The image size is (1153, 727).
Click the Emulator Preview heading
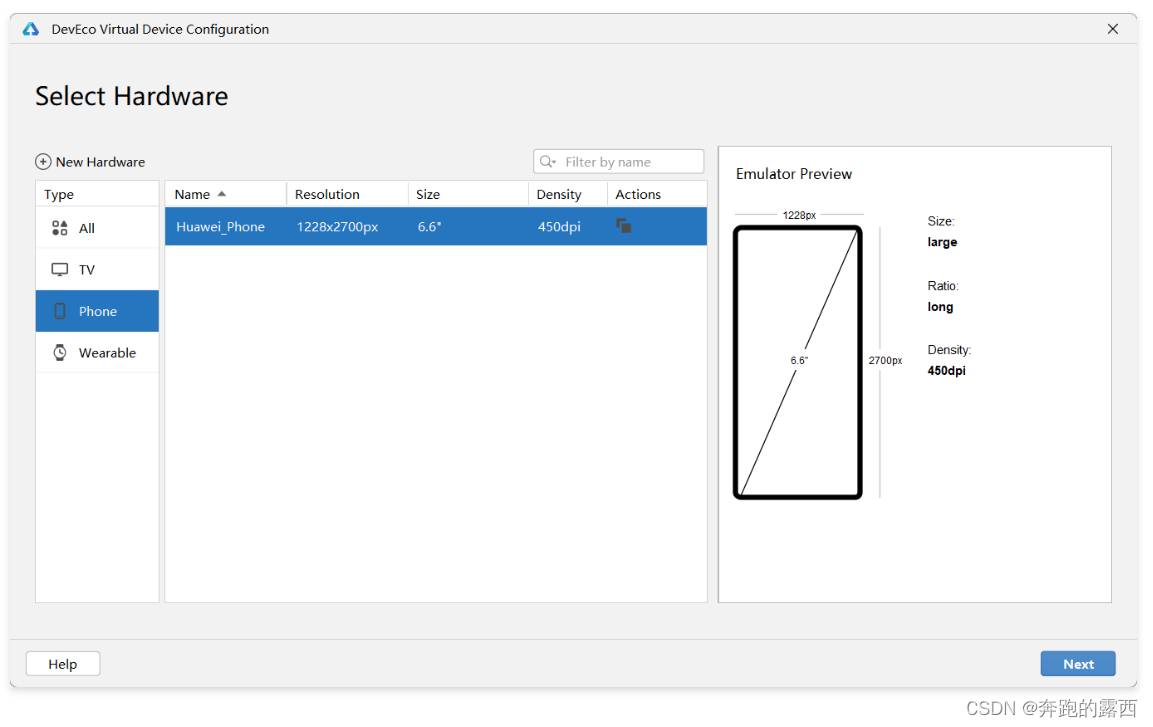coord(793,173)
